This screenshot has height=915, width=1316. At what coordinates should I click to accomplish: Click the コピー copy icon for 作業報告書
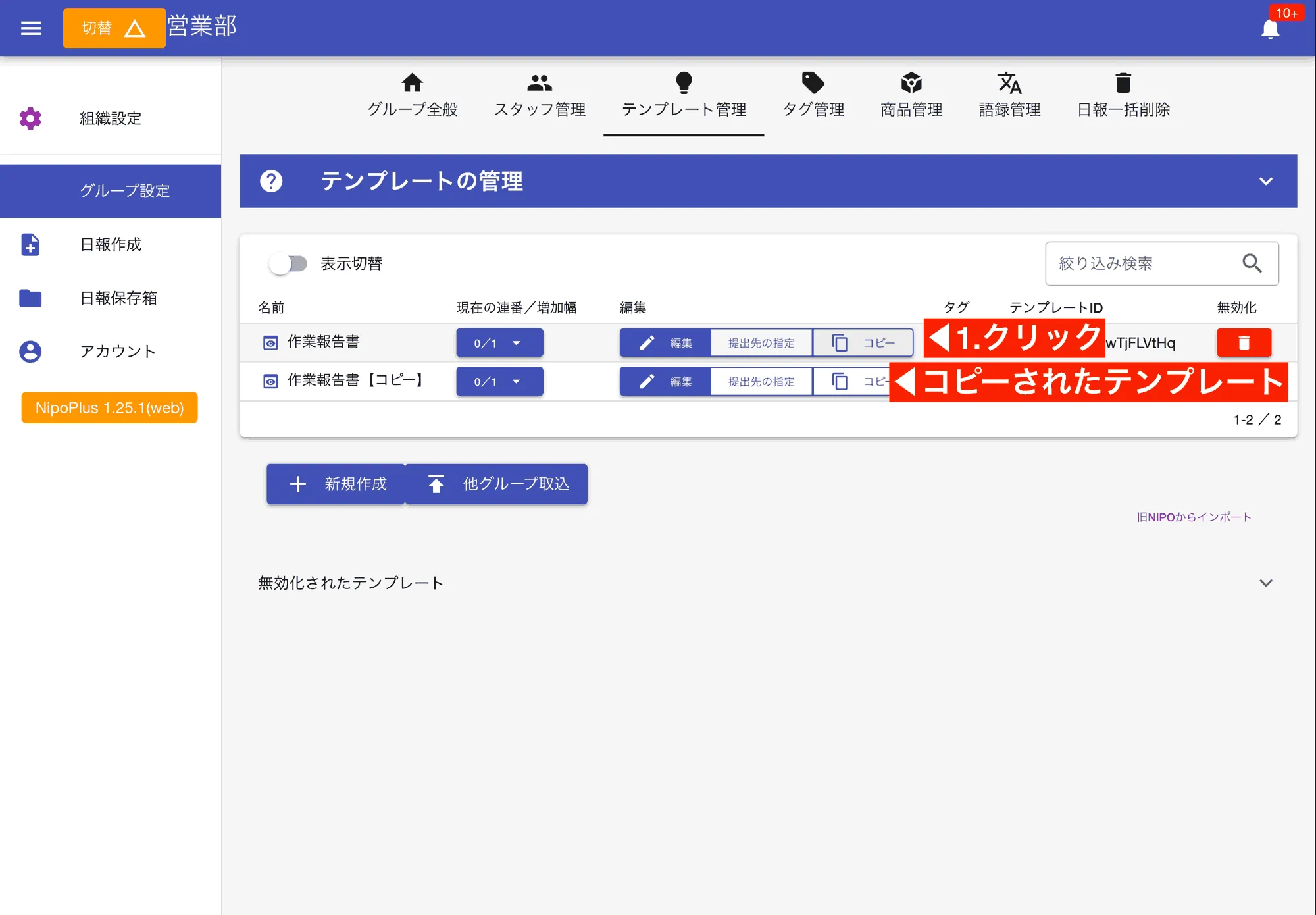840,342
